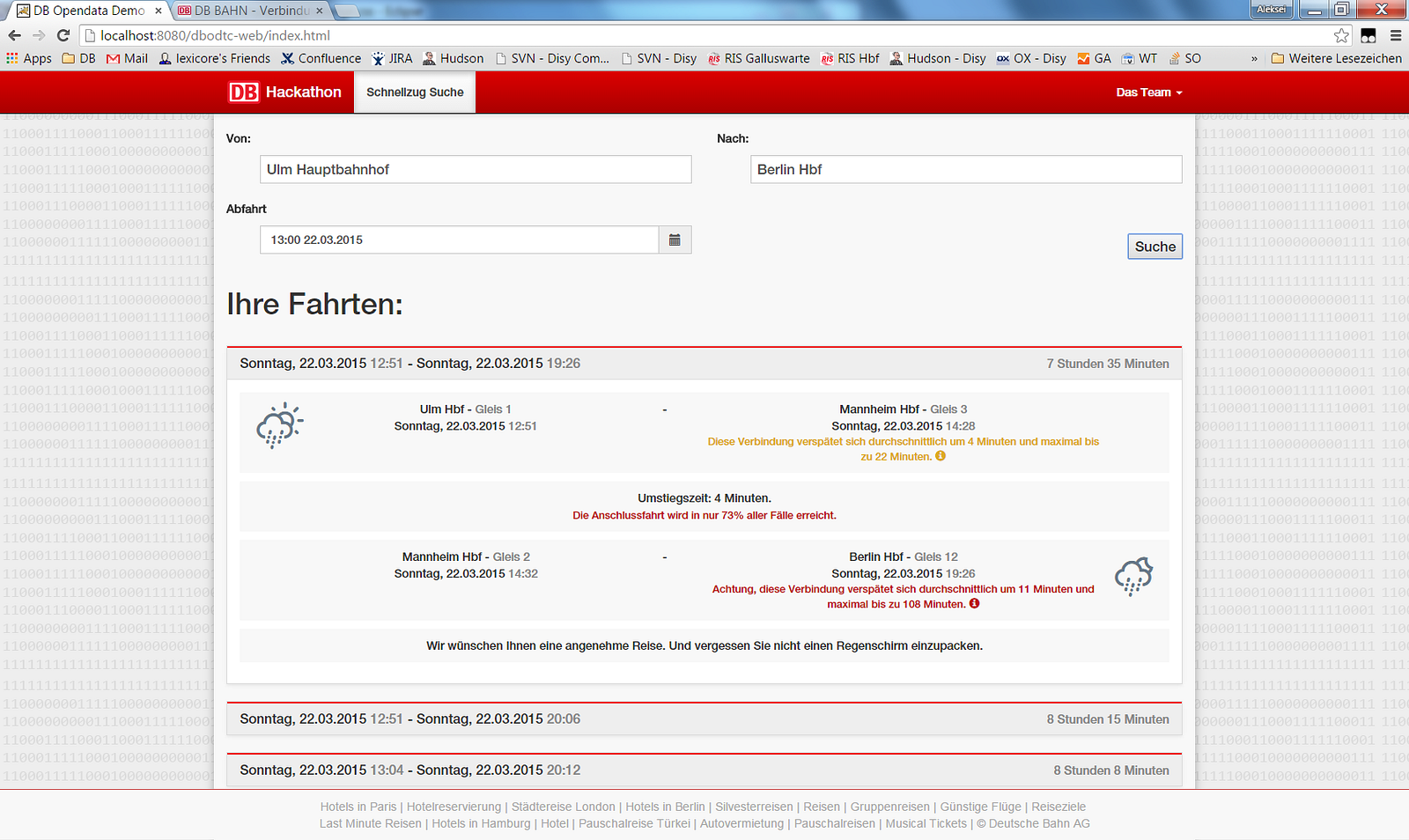Viewport: 1409px width, 840px height.
Task: Open the Reiseziele footer link
Action: pos(1059,807)
